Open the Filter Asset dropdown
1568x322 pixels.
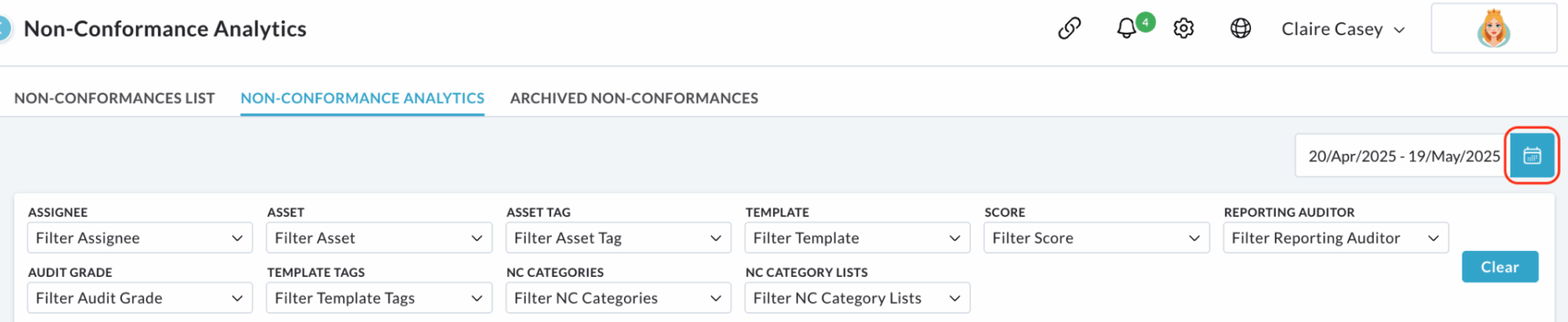coord(379,238)
